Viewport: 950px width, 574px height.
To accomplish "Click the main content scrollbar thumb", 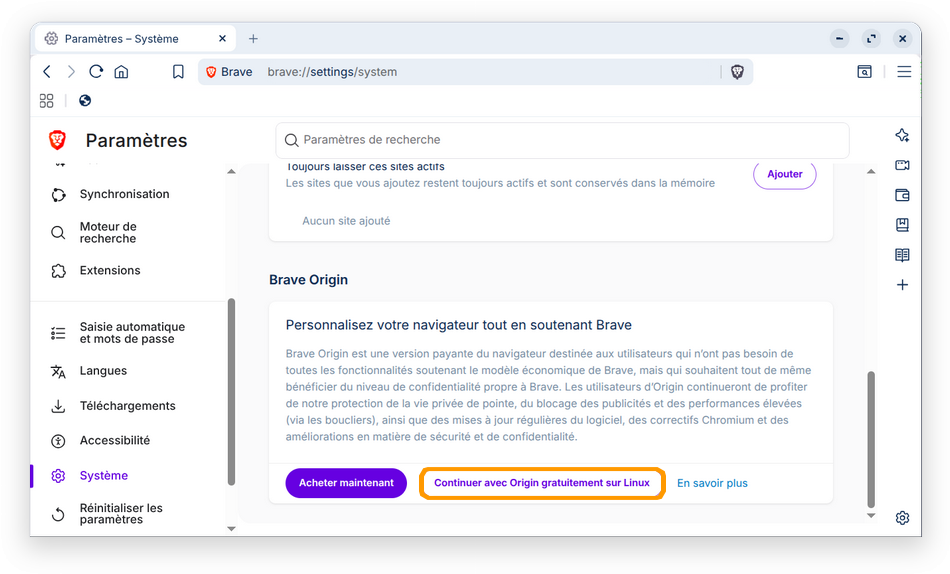I will tap(871, 439).
